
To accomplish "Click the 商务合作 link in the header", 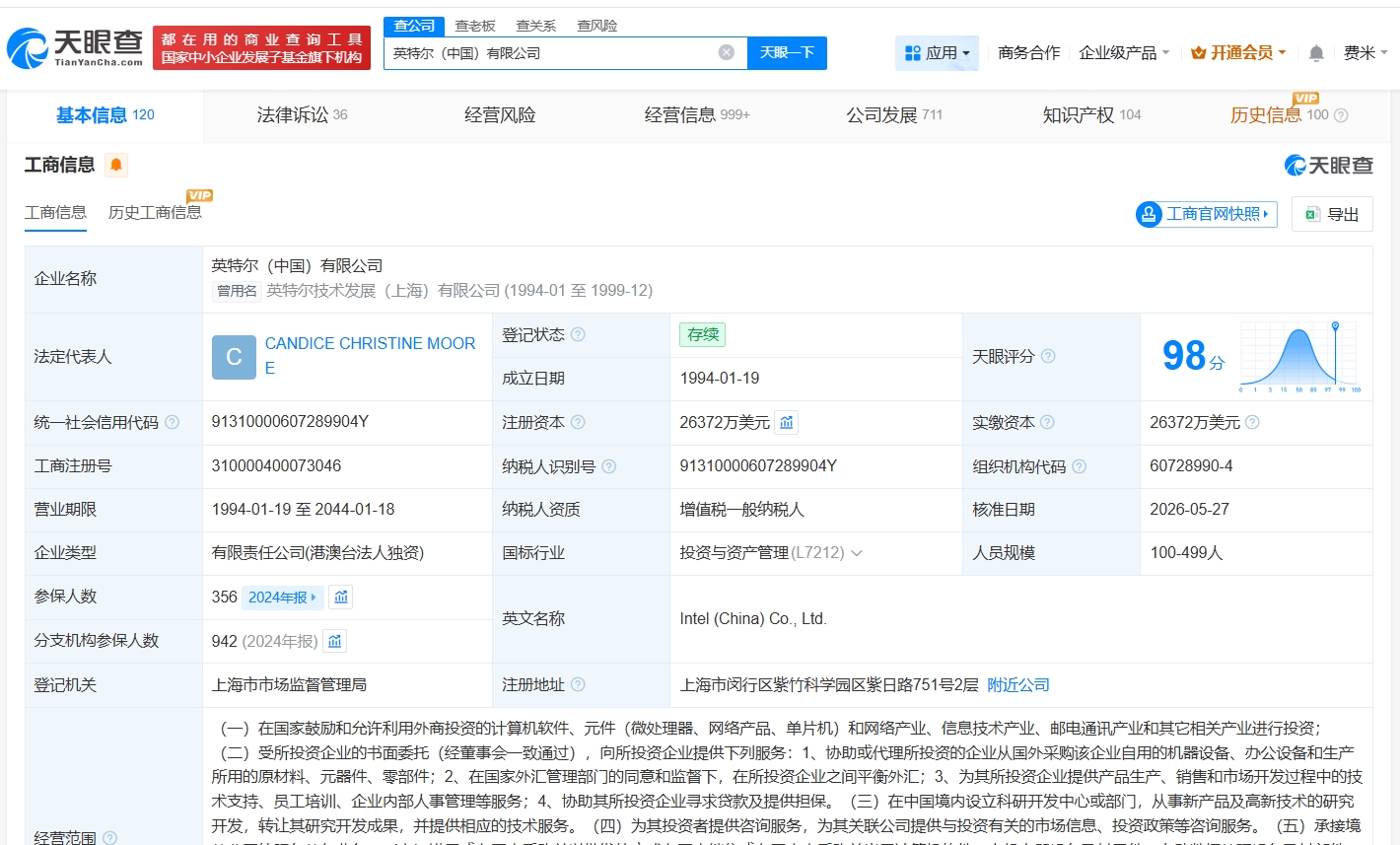I will (x=1029, y=53).
